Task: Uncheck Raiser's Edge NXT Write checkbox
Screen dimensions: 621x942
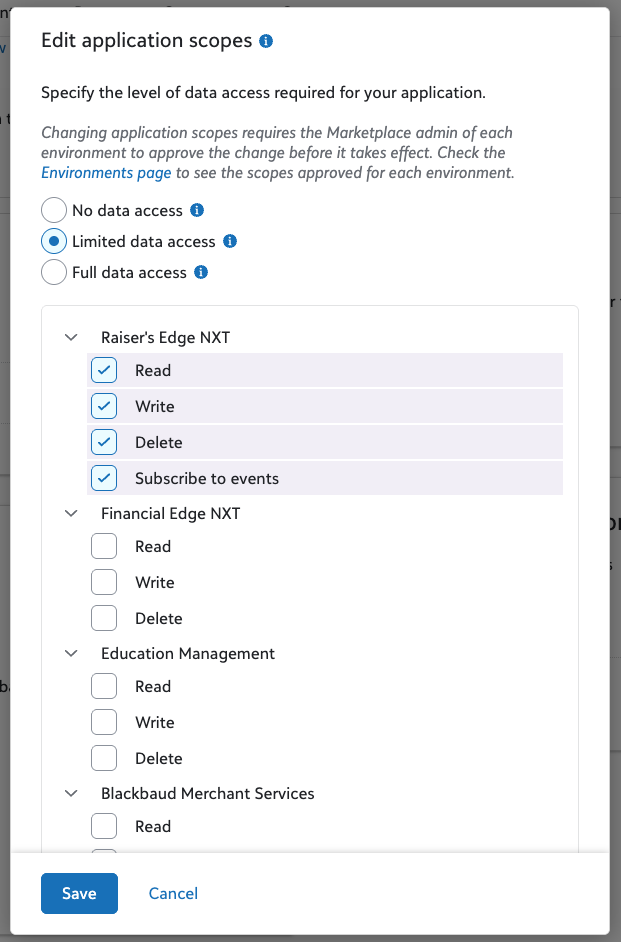Action: [104, 406]
